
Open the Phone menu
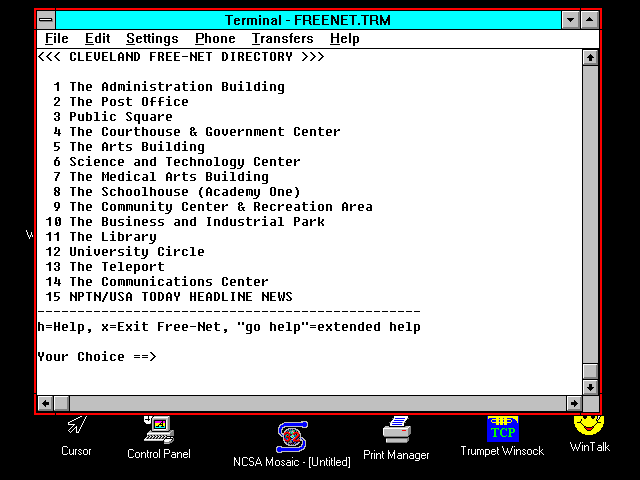coord(215,39)
